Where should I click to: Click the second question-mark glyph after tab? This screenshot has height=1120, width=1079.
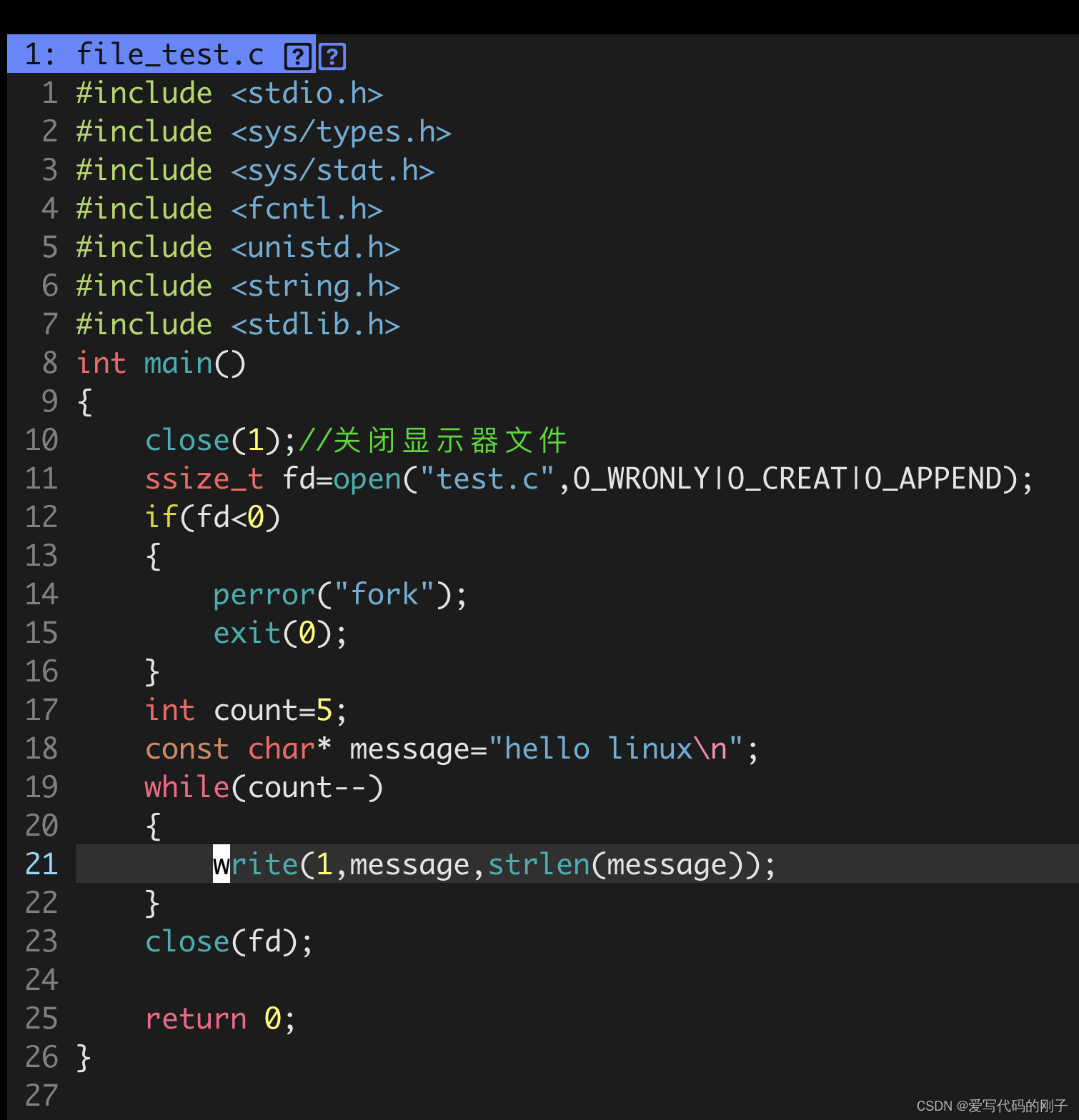click(x=332, y=56)
